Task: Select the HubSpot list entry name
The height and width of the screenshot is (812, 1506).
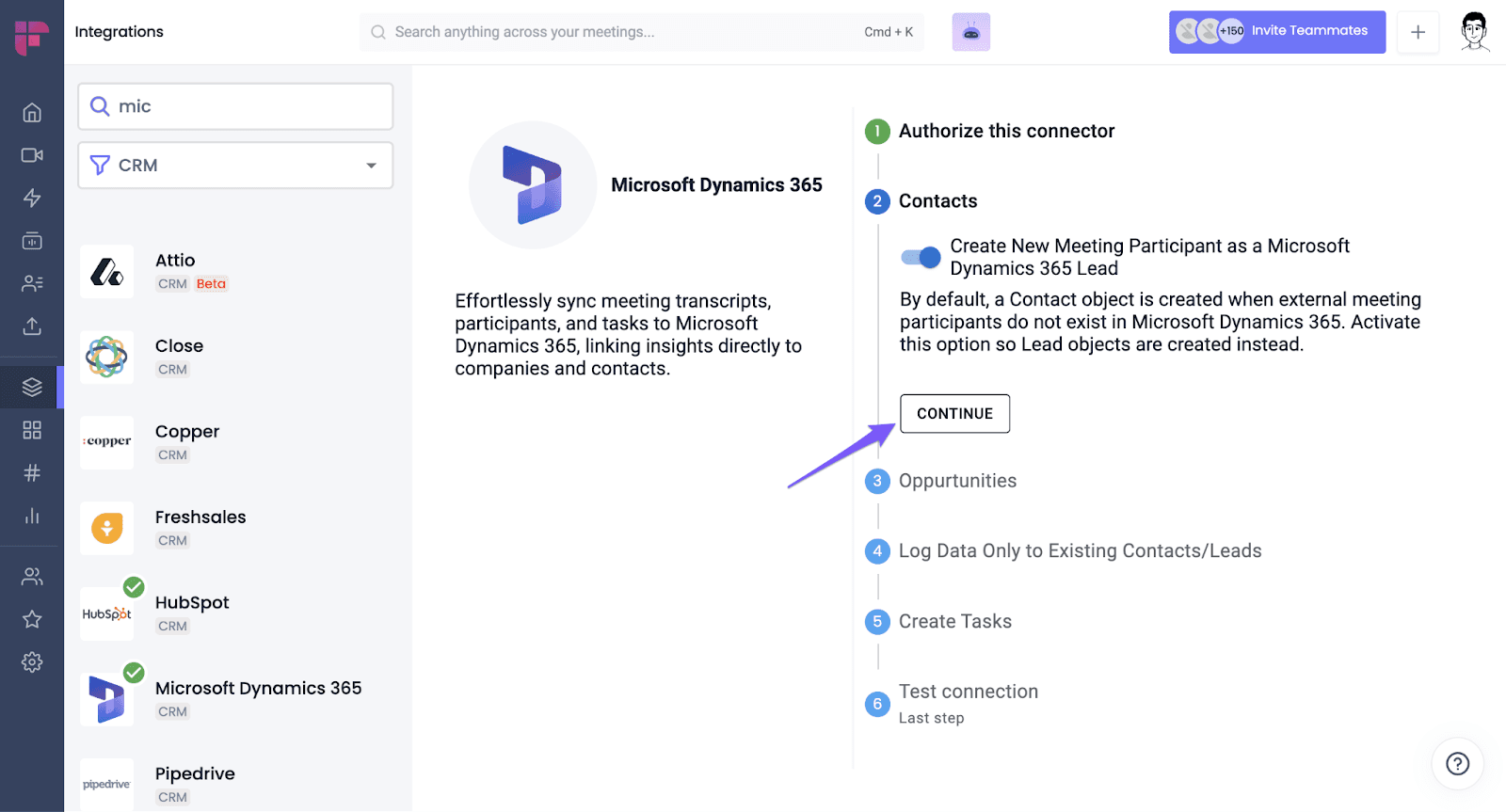Action: 192,603
